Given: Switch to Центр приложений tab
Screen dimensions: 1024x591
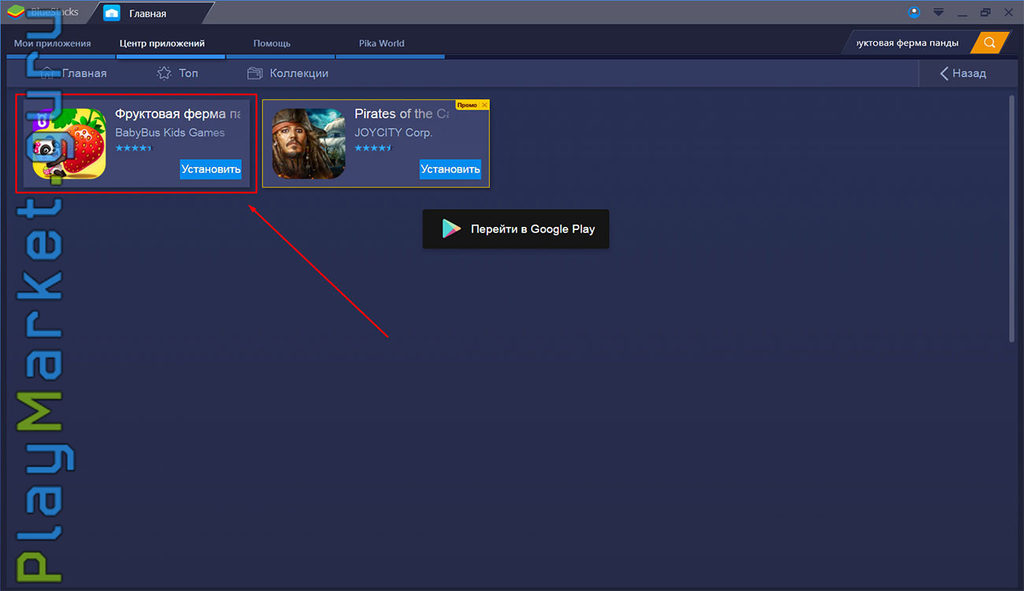Looking at the screenshot, I should (162, 43).
